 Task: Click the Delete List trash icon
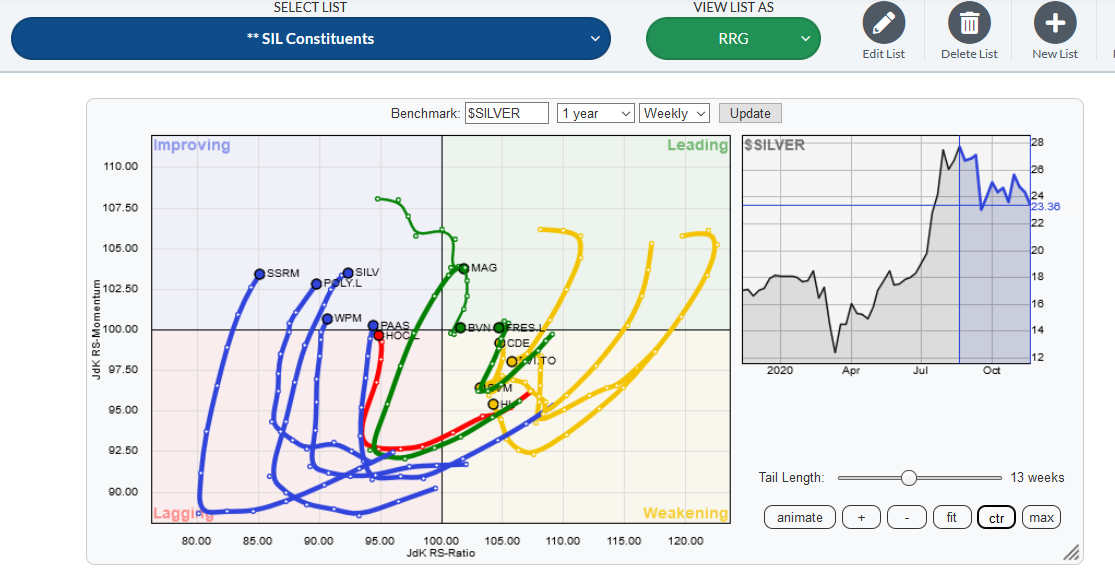(x=969, y=23)
